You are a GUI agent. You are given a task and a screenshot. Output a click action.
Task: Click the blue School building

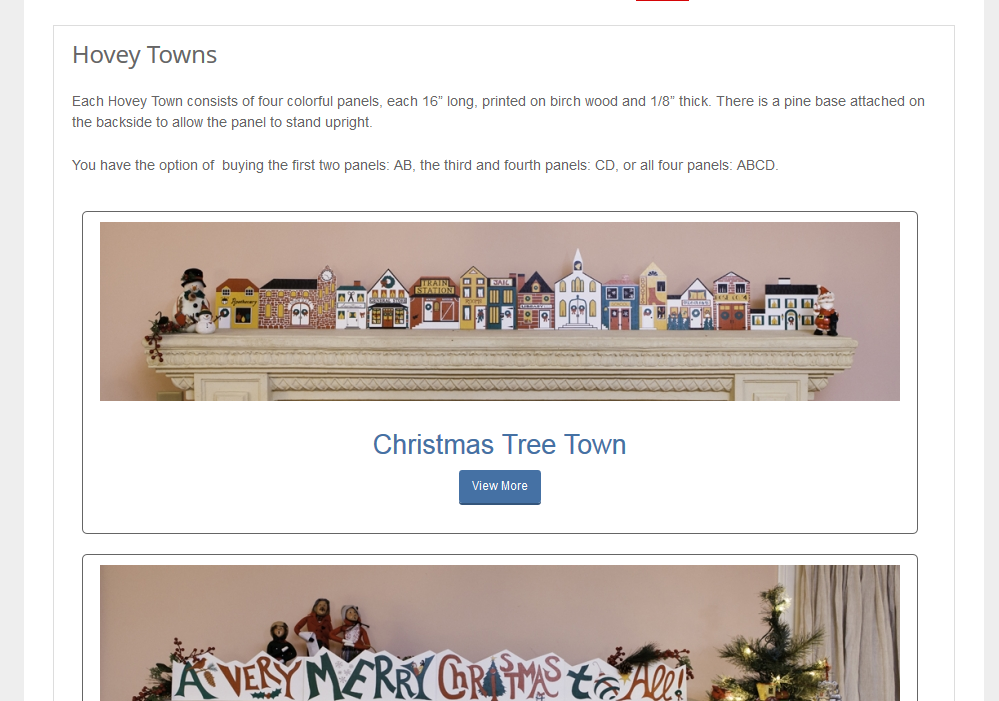click(620, 303)
